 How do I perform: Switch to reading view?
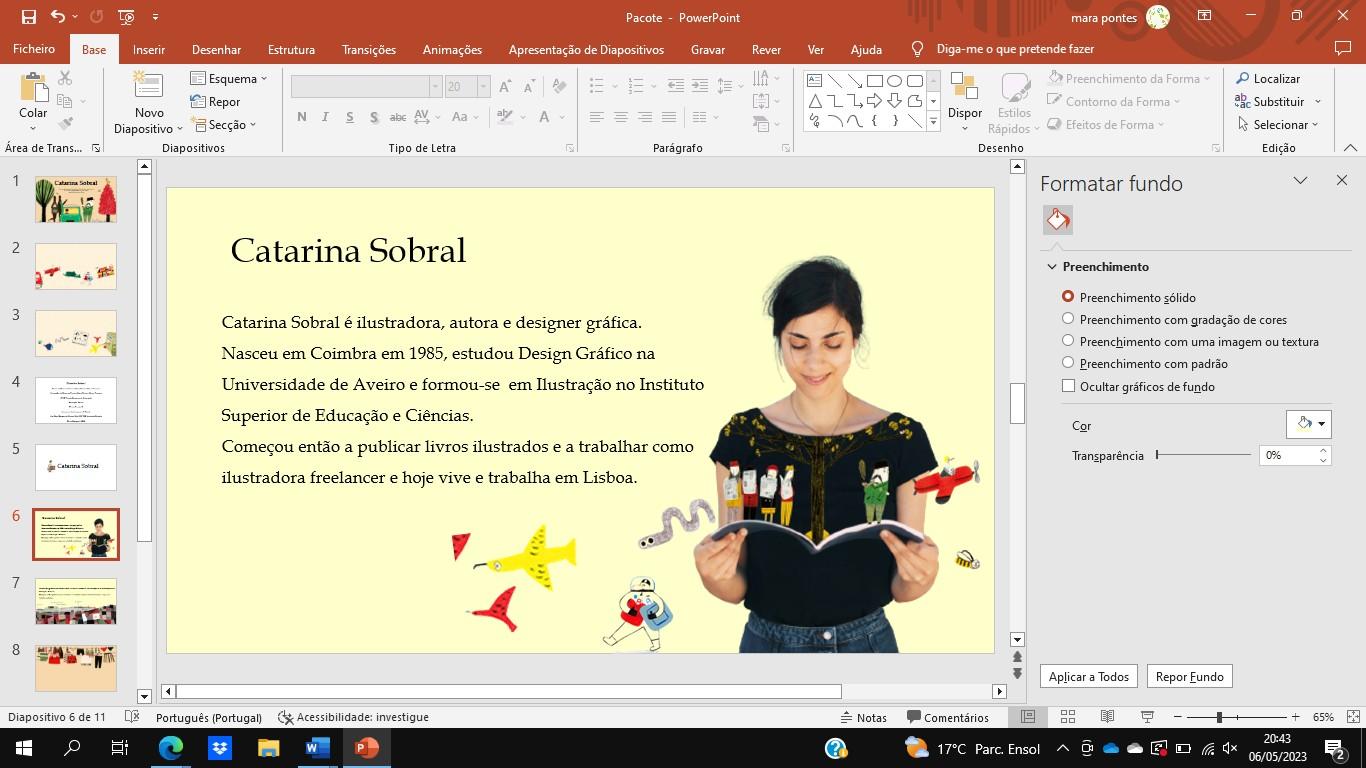point(1107,717)
